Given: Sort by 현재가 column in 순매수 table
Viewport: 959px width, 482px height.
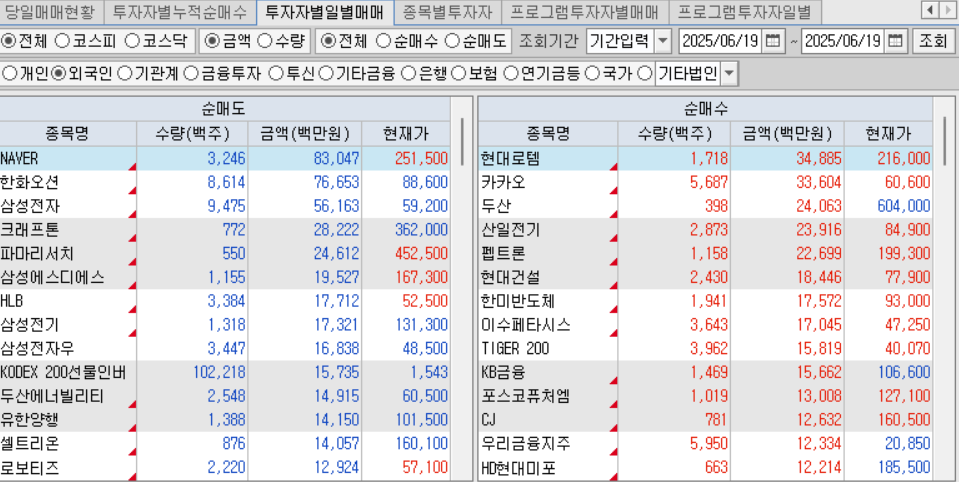Looking at the screenshot, I should point(888,133).
